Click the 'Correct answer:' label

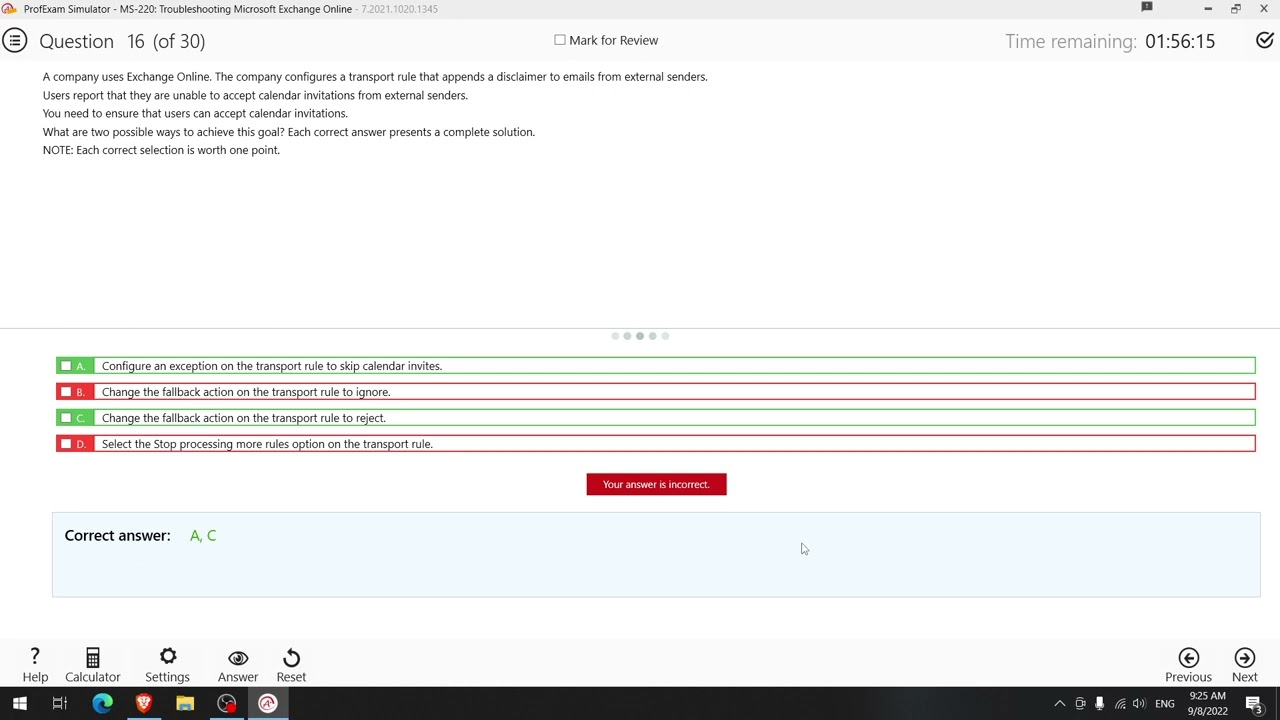tap(117, 535)
